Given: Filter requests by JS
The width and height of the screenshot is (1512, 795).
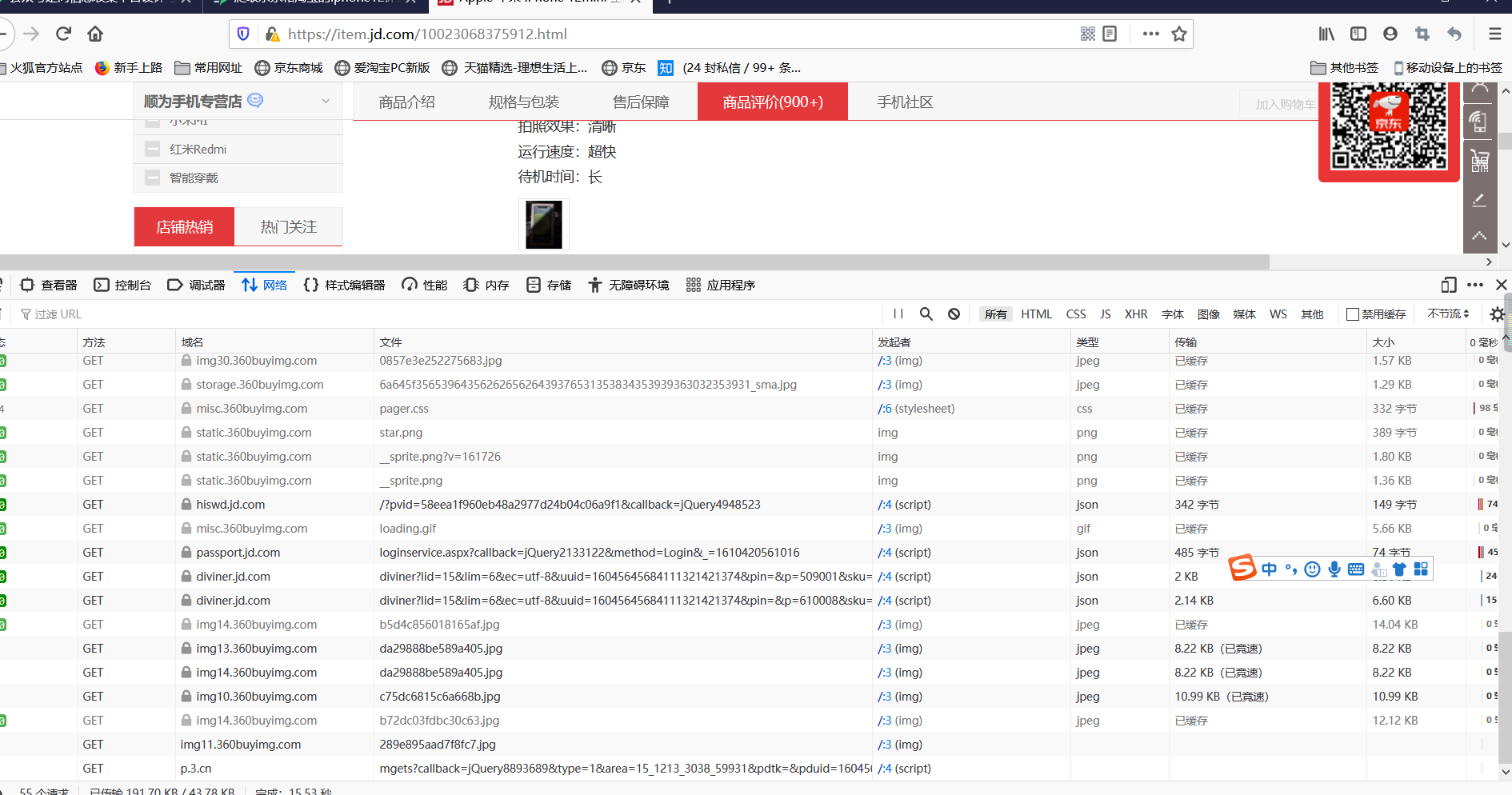Looking at the screenshot, I should (1106, 314).
